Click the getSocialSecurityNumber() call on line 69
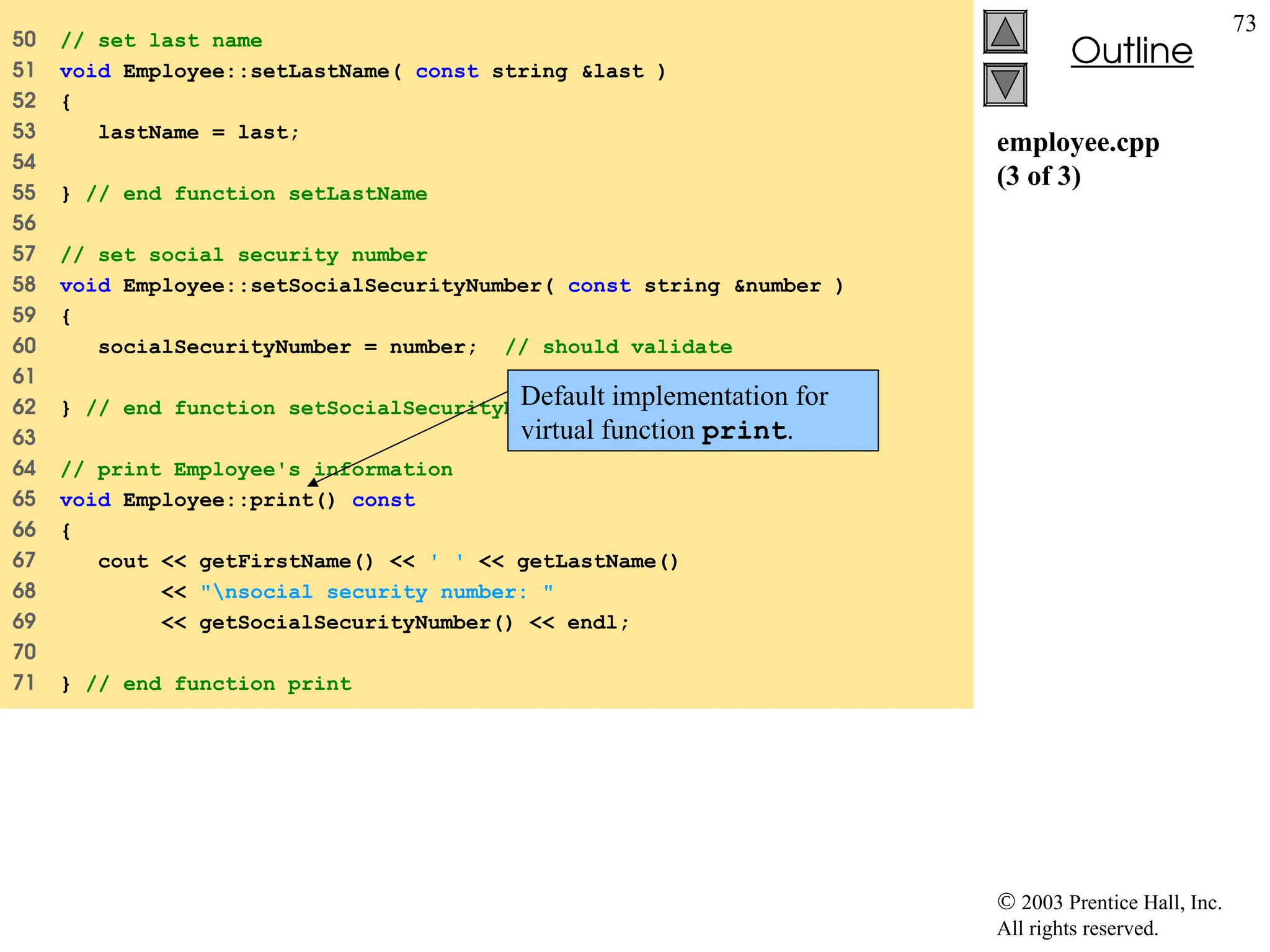Screen dimensions: 1270x952 356,623
